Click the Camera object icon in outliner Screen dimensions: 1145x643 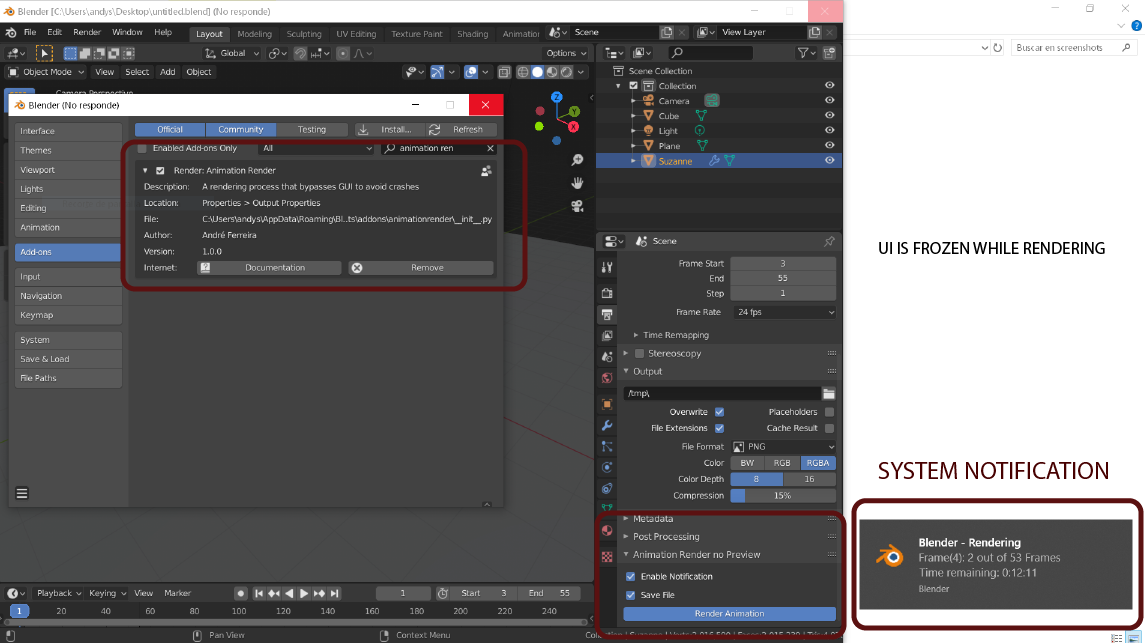pos(648,101)
